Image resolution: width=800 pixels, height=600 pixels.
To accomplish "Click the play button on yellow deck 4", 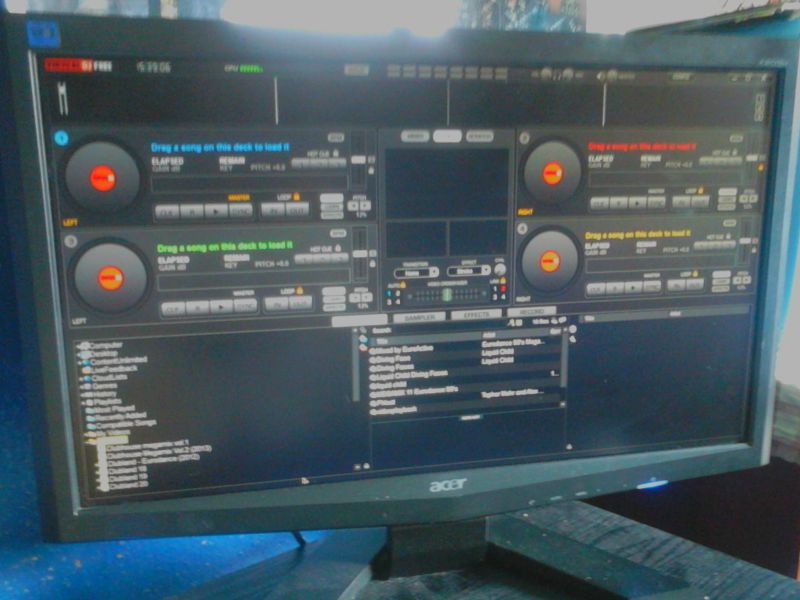I will (633, 288).
